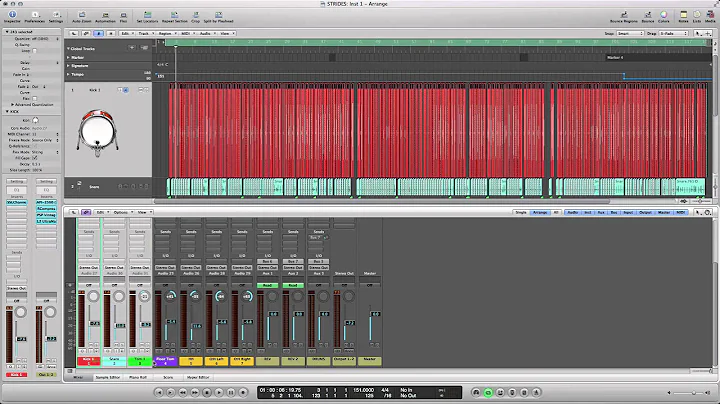
Task: Open the Drag mode dropdown
Action: tap(674, 34)
